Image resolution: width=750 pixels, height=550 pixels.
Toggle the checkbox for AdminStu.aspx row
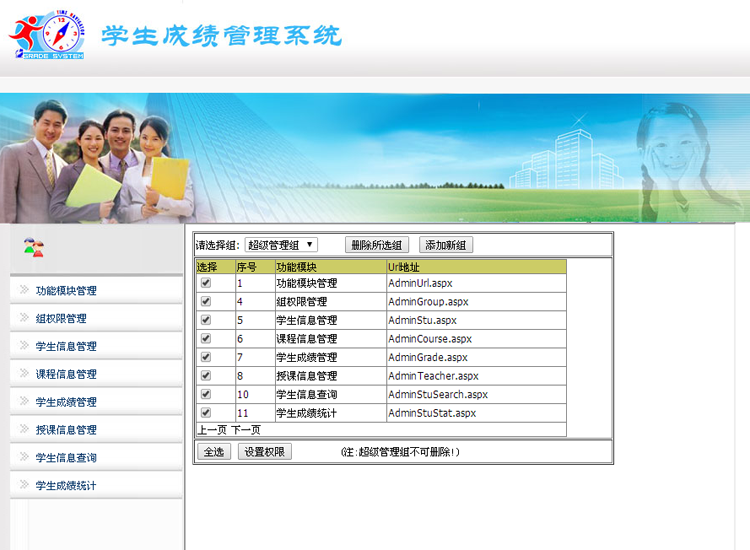(x=206, y=320)
